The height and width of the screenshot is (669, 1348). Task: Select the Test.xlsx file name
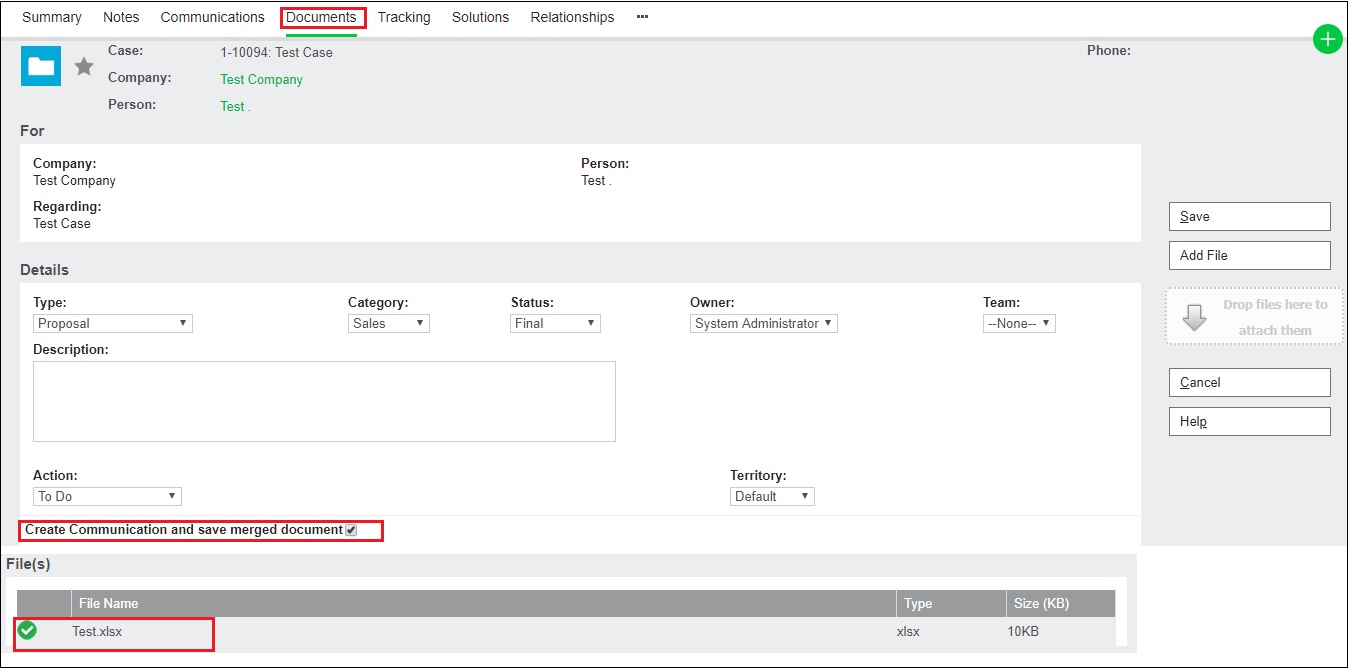[97, 631]
